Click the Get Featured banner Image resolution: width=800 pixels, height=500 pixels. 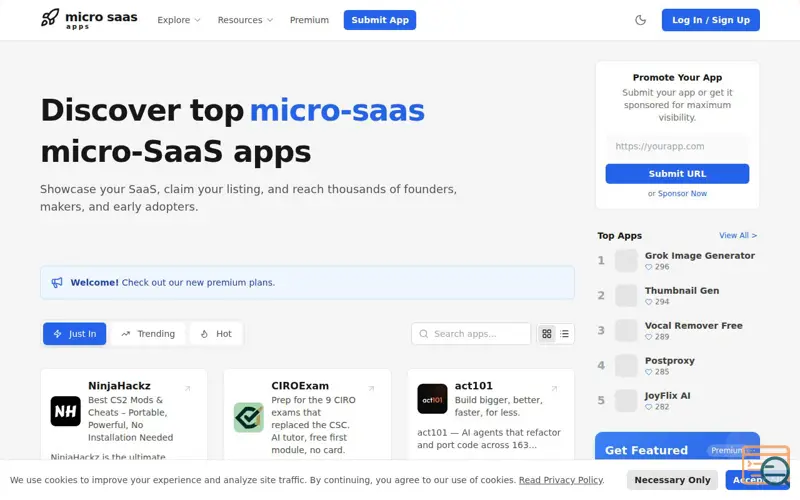pos(677,447)
